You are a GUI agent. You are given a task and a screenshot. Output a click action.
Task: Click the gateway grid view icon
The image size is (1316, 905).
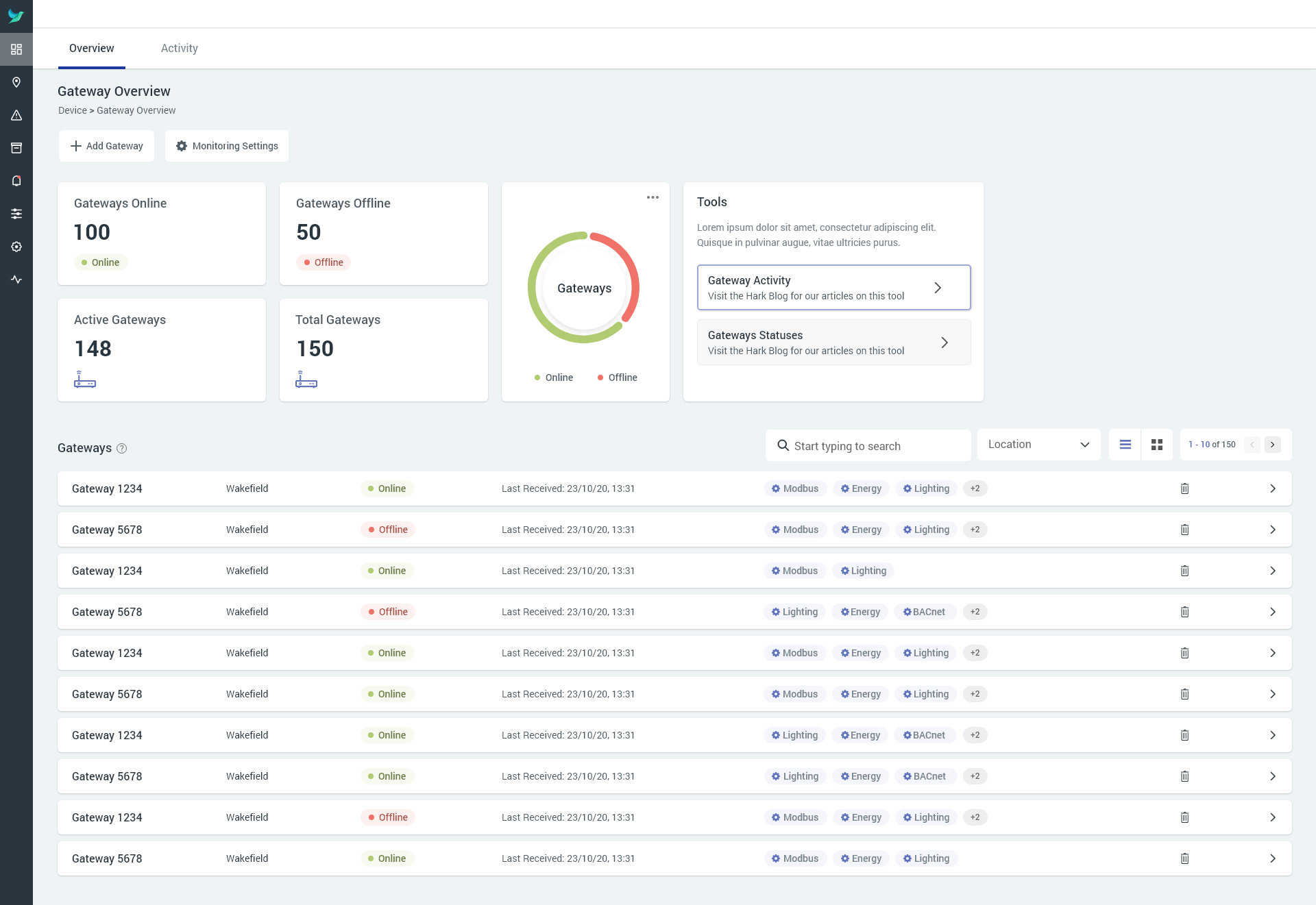1156,445
